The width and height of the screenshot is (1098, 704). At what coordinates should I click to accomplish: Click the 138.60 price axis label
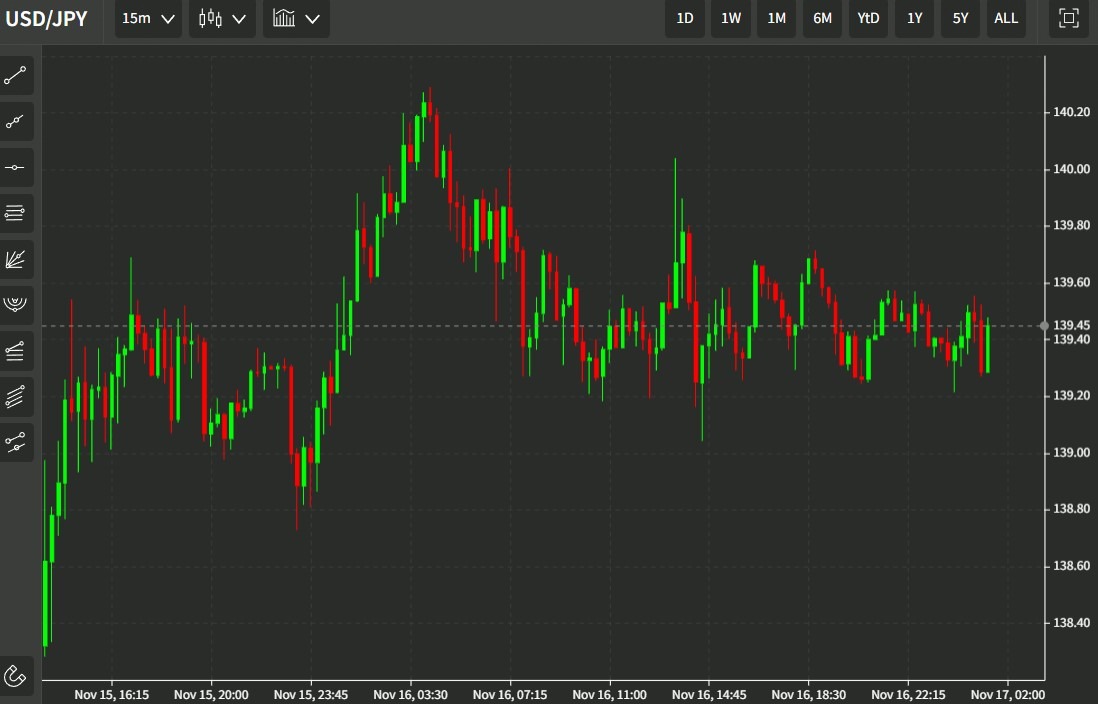tap(1071, 566)
